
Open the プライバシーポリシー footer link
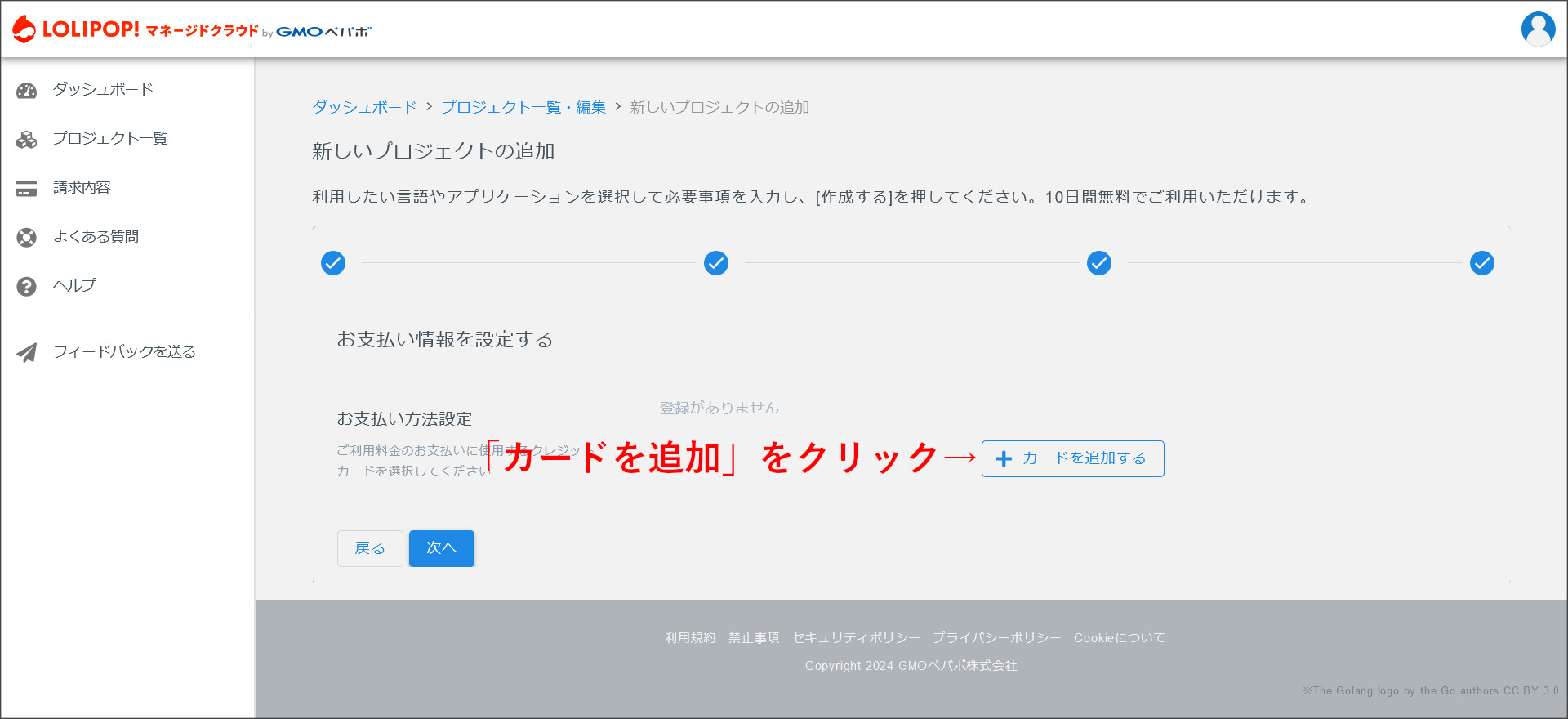(997, 638)
